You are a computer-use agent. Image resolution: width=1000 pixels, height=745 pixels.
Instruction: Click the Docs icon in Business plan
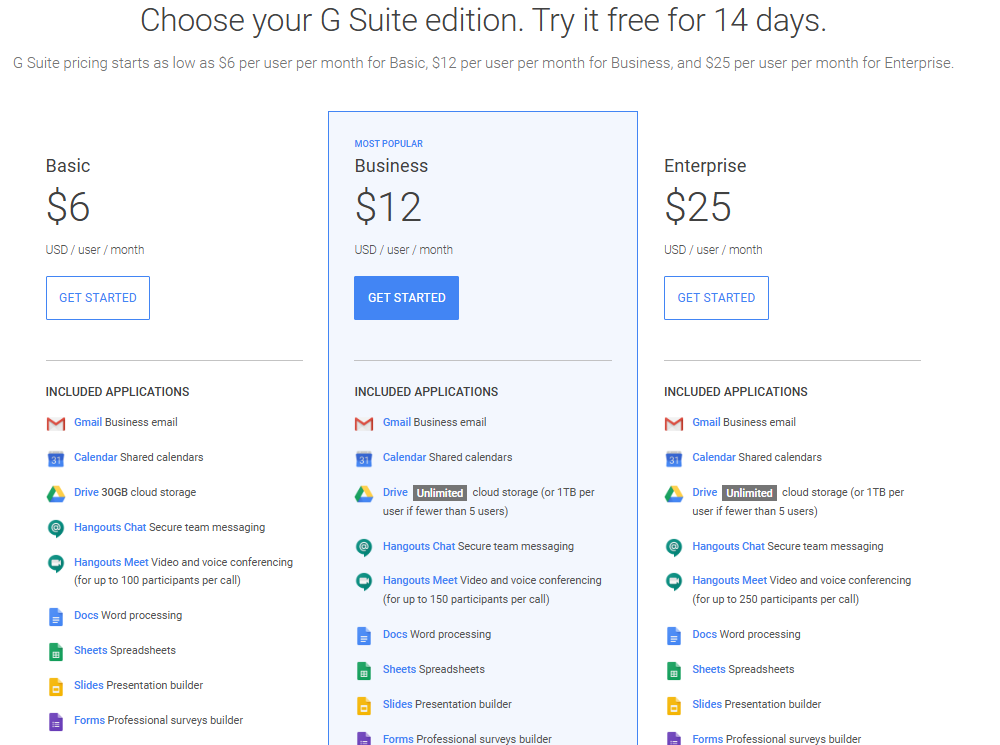coord(364,636)
